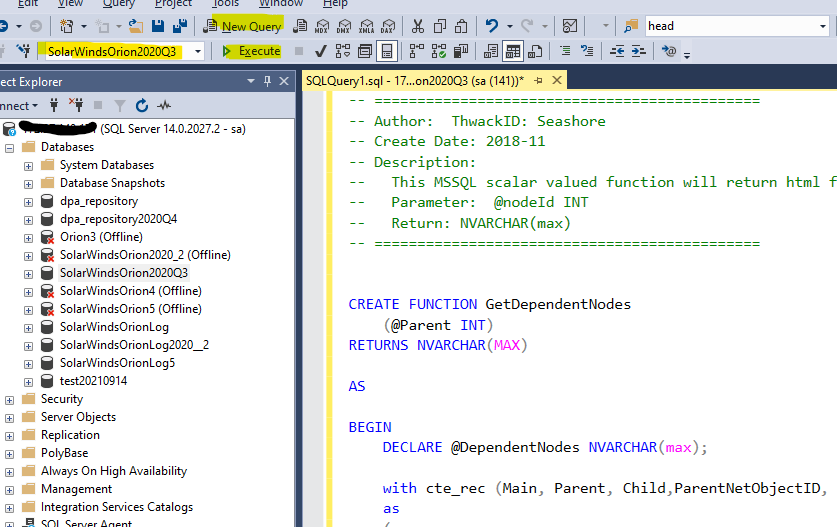The image size is (837, 527).
Task: Click the Connect Object Explorer plug icon
Action: click(x=53, y=105)
